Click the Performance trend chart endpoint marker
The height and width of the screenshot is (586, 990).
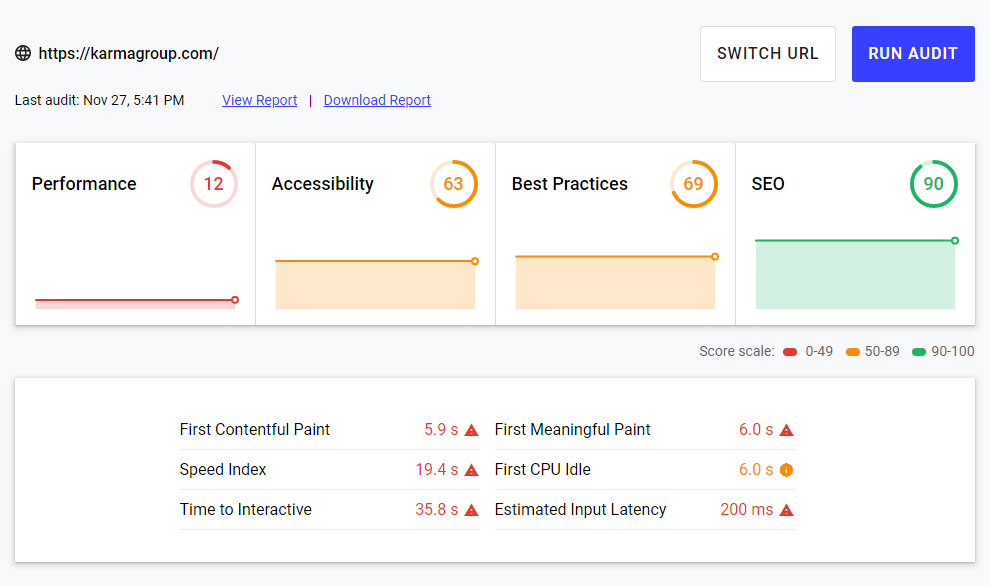pyautogui.click(x=235, y=300)
